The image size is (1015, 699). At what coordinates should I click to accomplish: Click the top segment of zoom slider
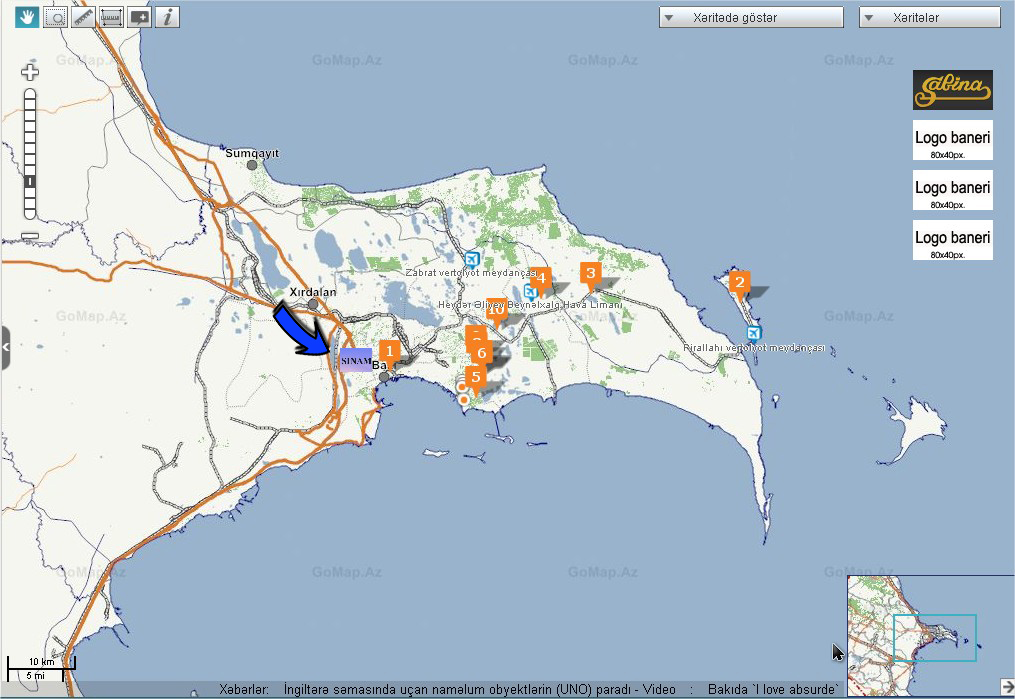(x=30, y=94)
